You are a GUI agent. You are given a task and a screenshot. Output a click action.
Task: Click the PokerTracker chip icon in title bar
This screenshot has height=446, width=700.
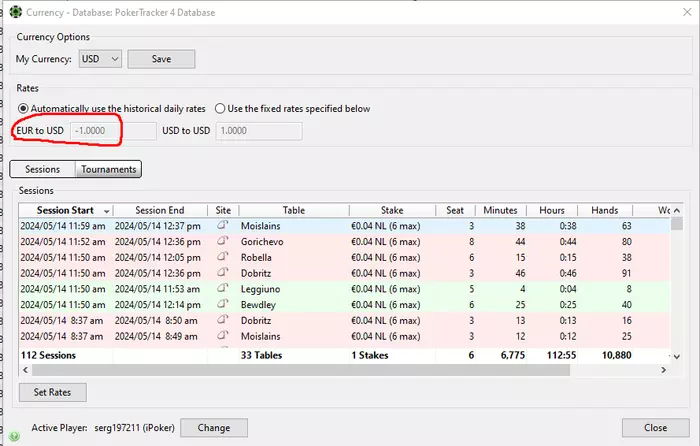point(15,12)
